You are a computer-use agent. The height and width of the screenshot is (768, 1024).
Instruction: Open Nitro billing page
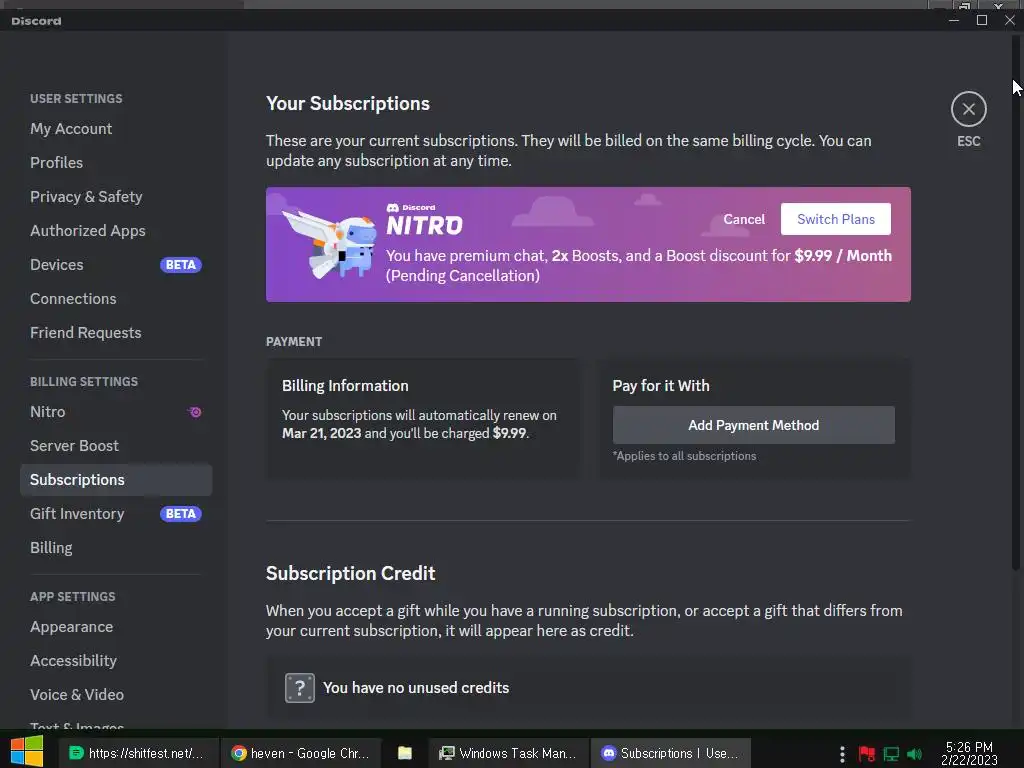(x=48, y=411)
